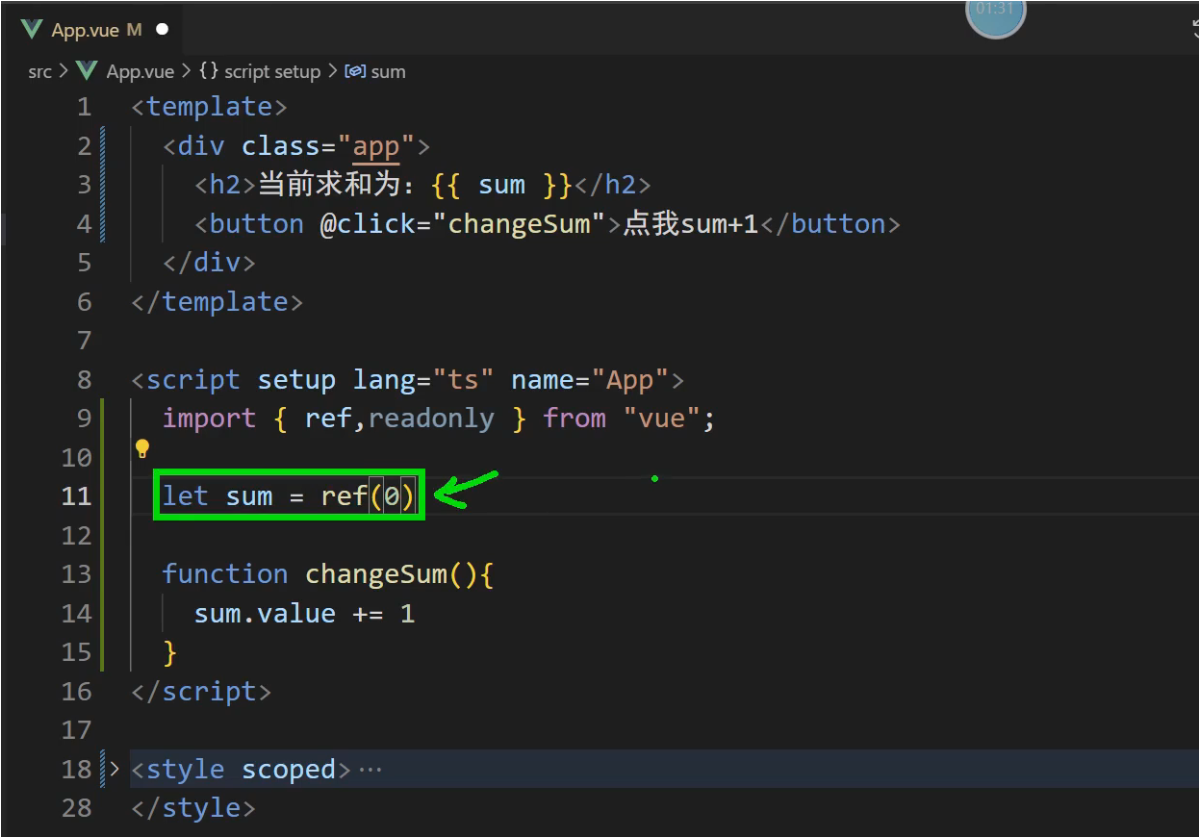Image resolution: width=1201 pixels, height=840 pixels.
Task: Click line number 1 in the gutter
Action: 84,107
